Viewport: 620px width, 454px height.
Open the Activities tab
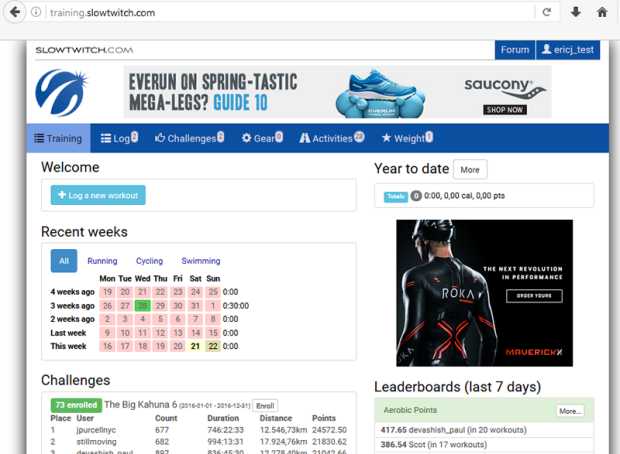click(332, 138)
